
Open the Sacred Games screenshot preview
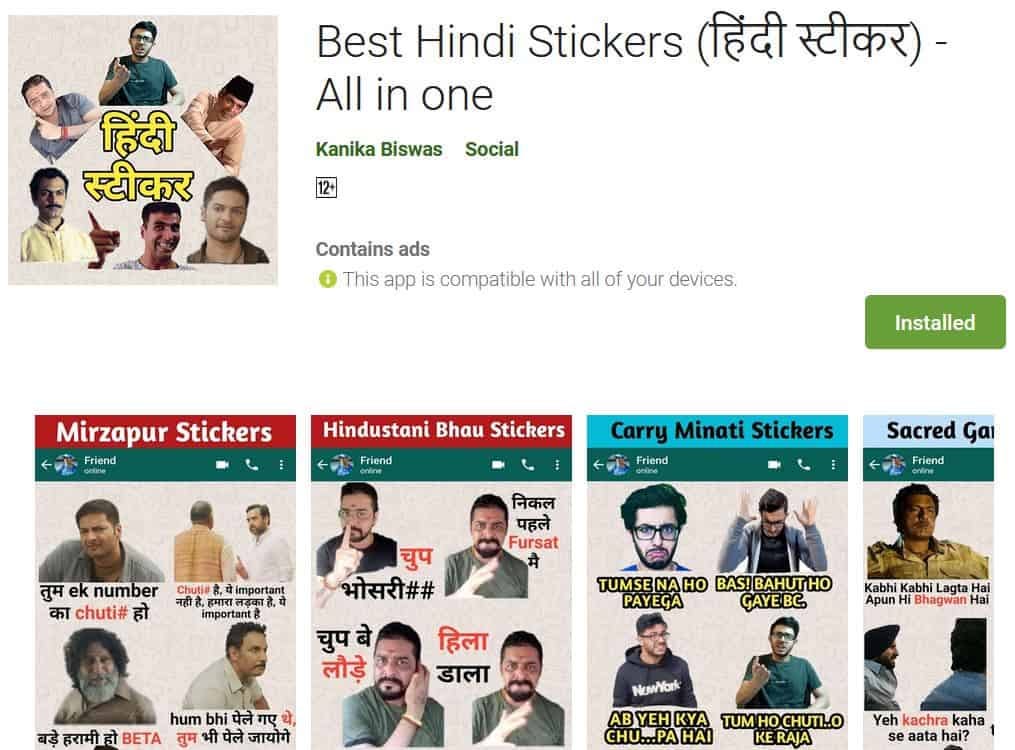[928, 582]
